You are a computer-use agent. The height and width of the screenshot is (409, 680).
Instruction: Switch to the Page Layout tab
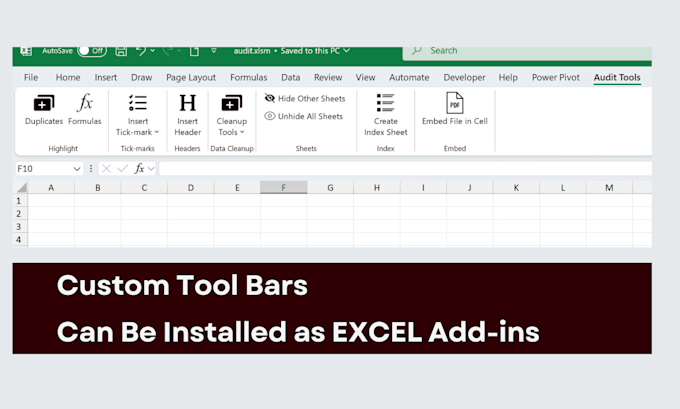point(191,77)
